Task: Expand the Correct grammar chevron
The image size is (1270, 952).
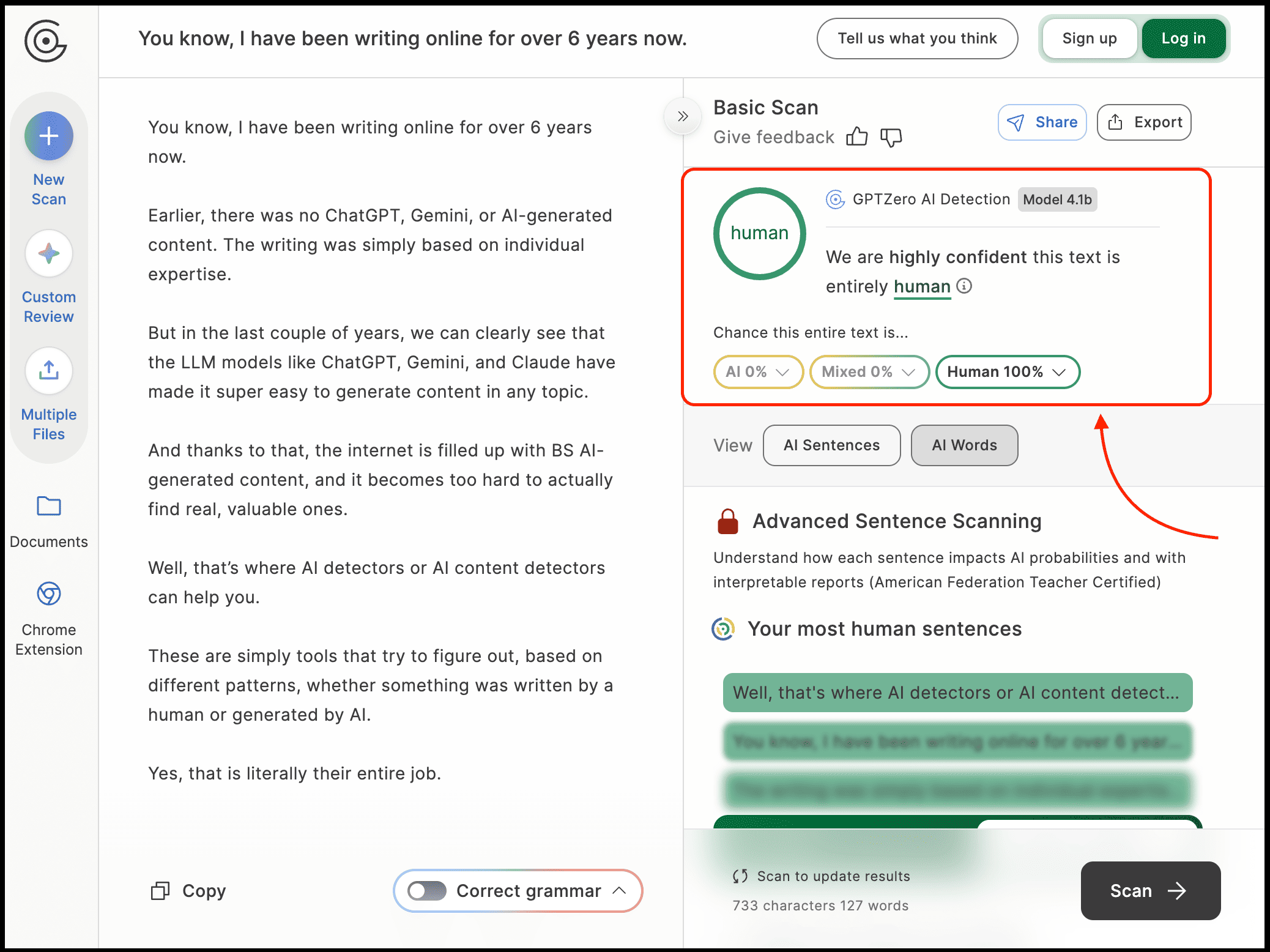Action: click(x=619, y=891)
